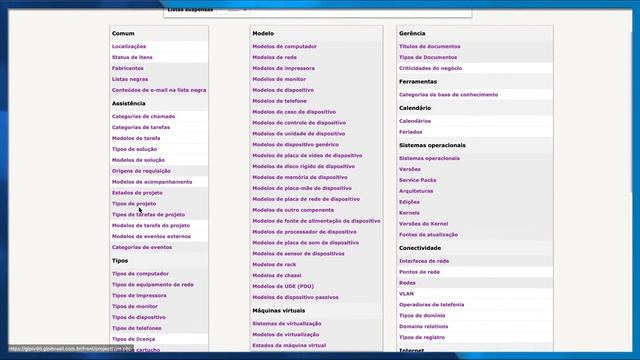Viewport: 640px width, 360px height.
Task: Open Pontos de rede
Action: click(x=419, y=272)
